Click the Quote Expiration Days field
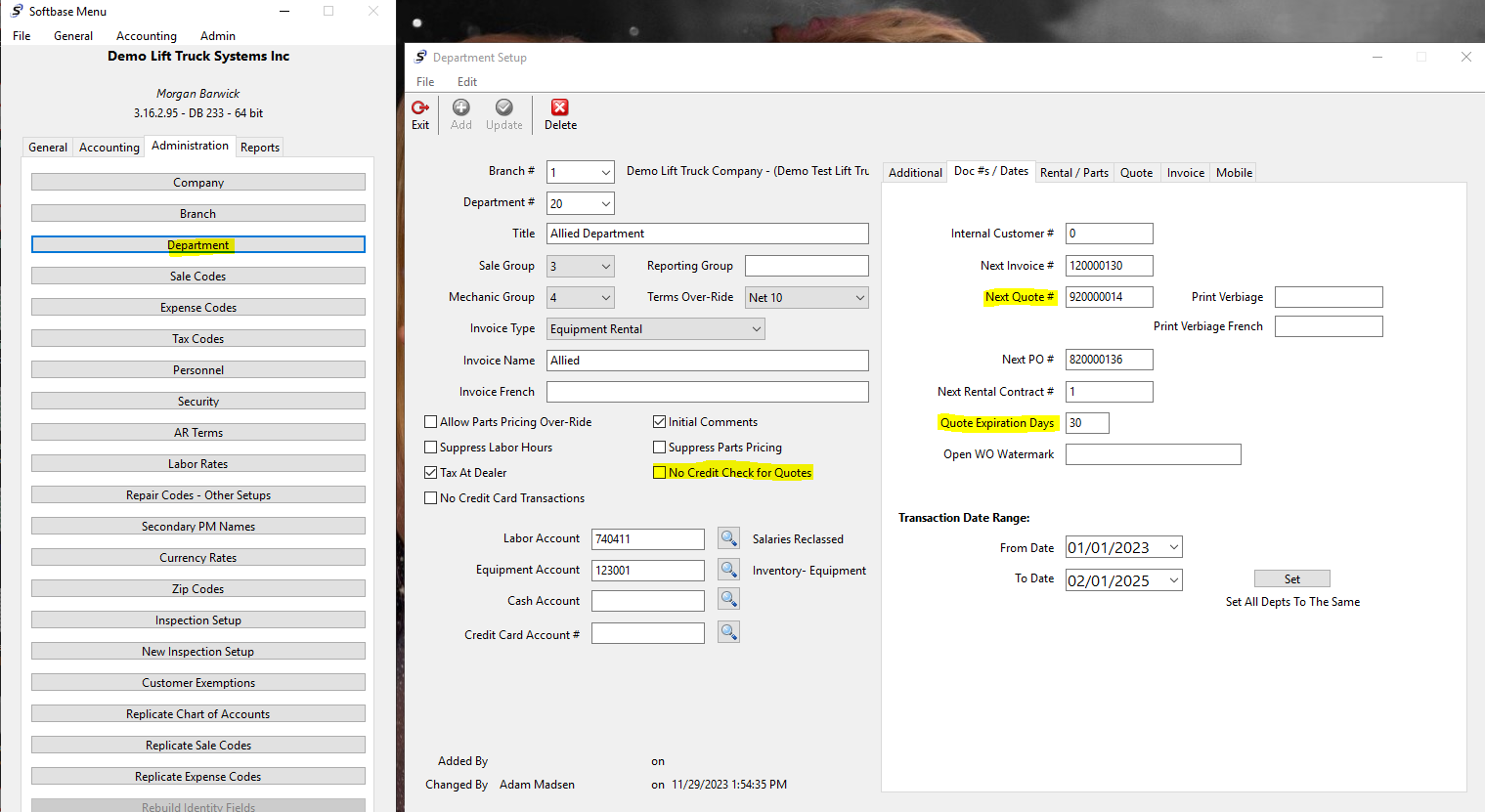The height and width of the screenshot is (812, 1485). pyautogui.click(x=1087, y=423)
